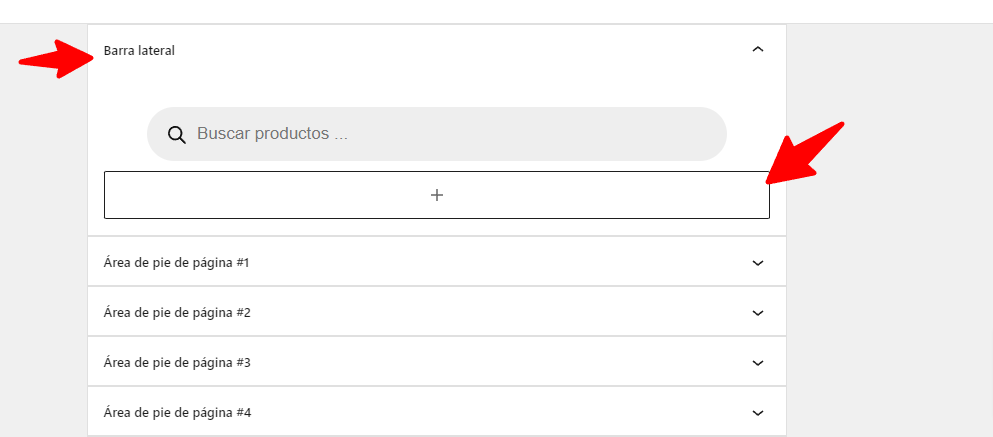
Task: Click the red arrow pointing at Barra lateral
Action: pos(56,59)
